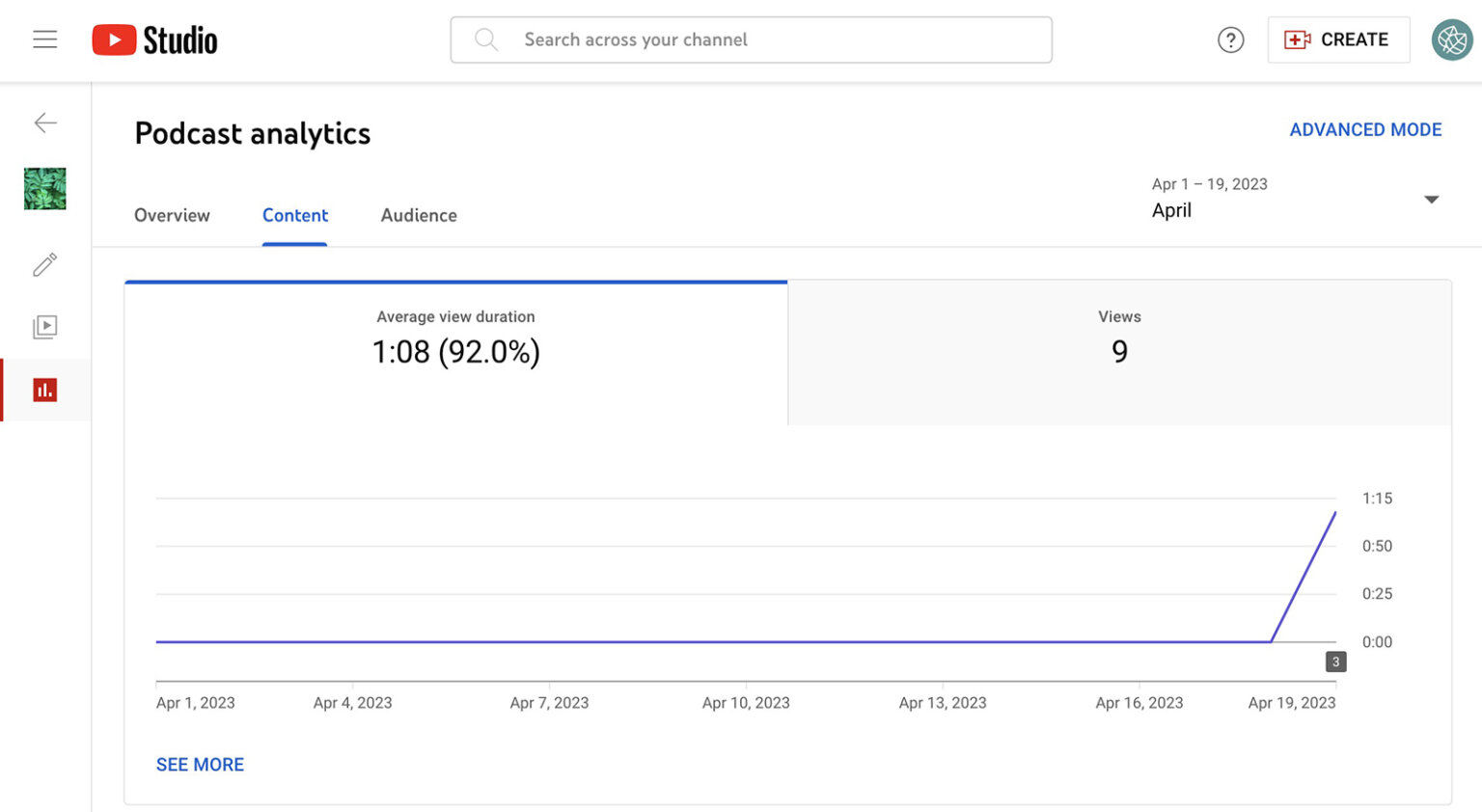Viewport: 1482px width, 812px height.
Task: Open the YouTube Studio hamburger menu
Action: tap(44, 39)
